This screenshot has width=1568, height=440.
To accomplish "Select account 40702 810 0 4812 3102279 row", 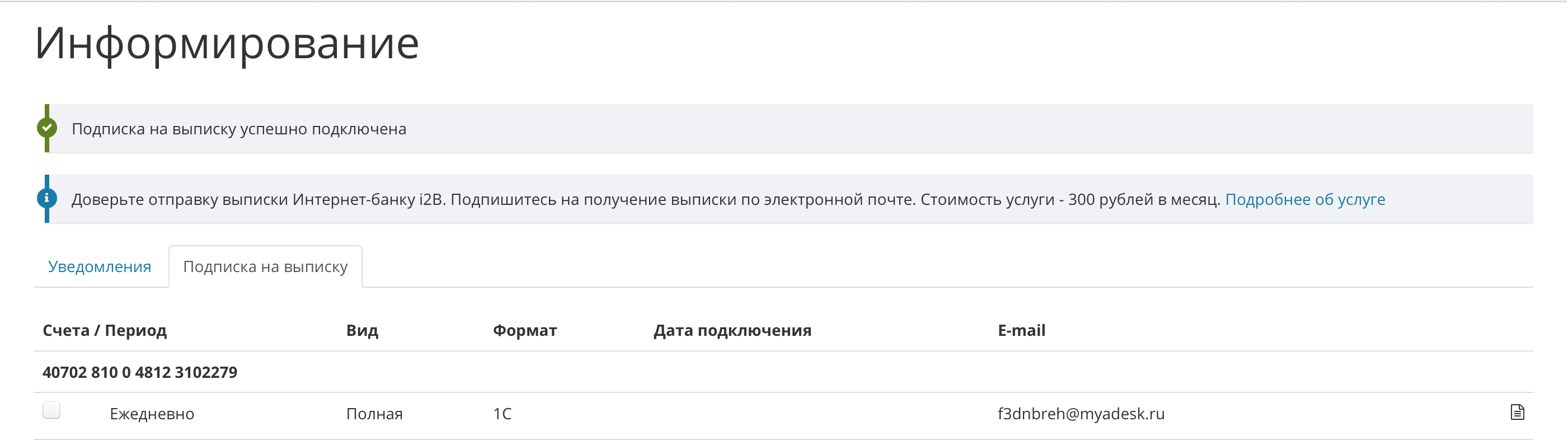I will [783, 372].
